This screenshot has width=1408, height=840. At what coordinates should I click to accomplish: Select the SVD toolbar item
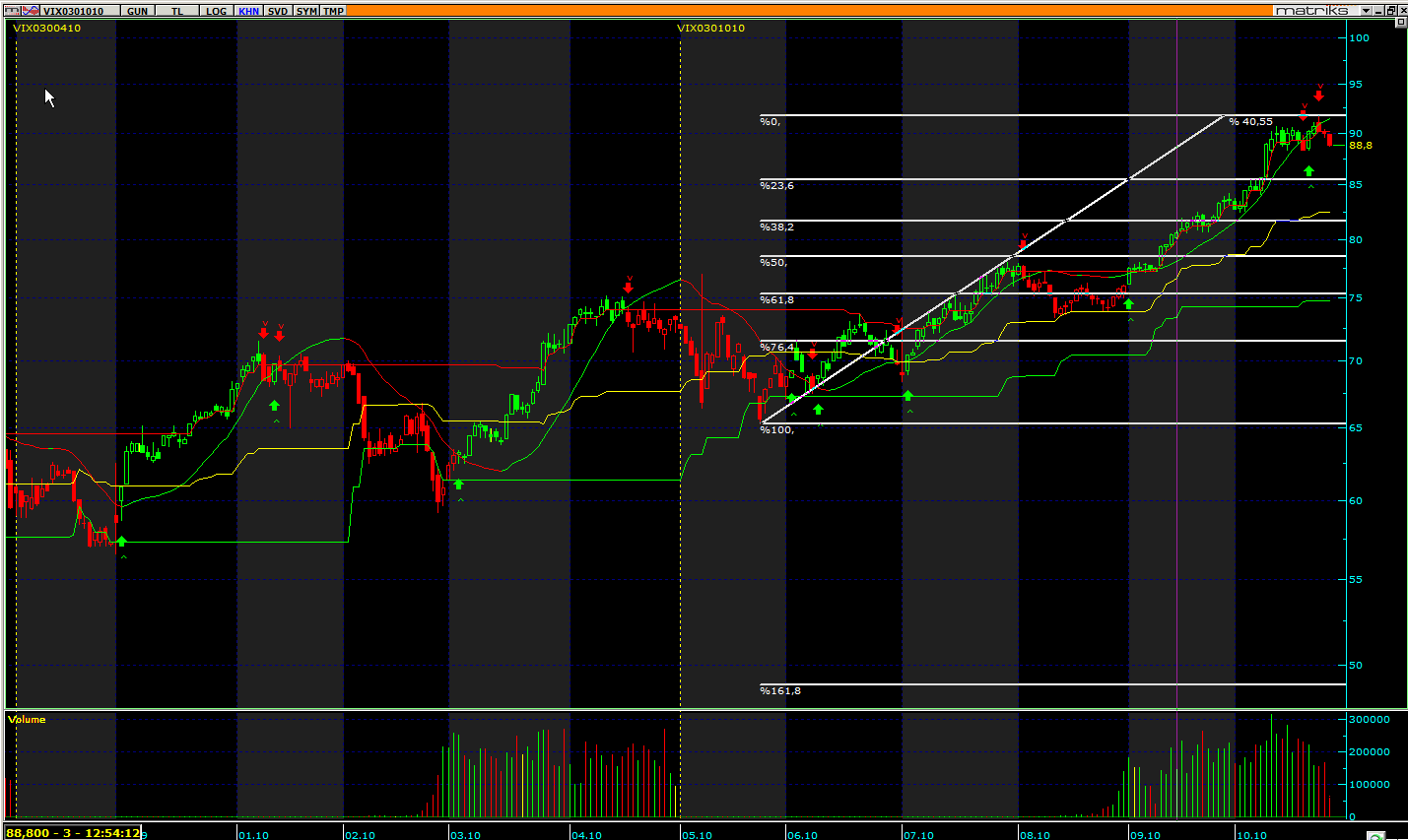(278, 11)
